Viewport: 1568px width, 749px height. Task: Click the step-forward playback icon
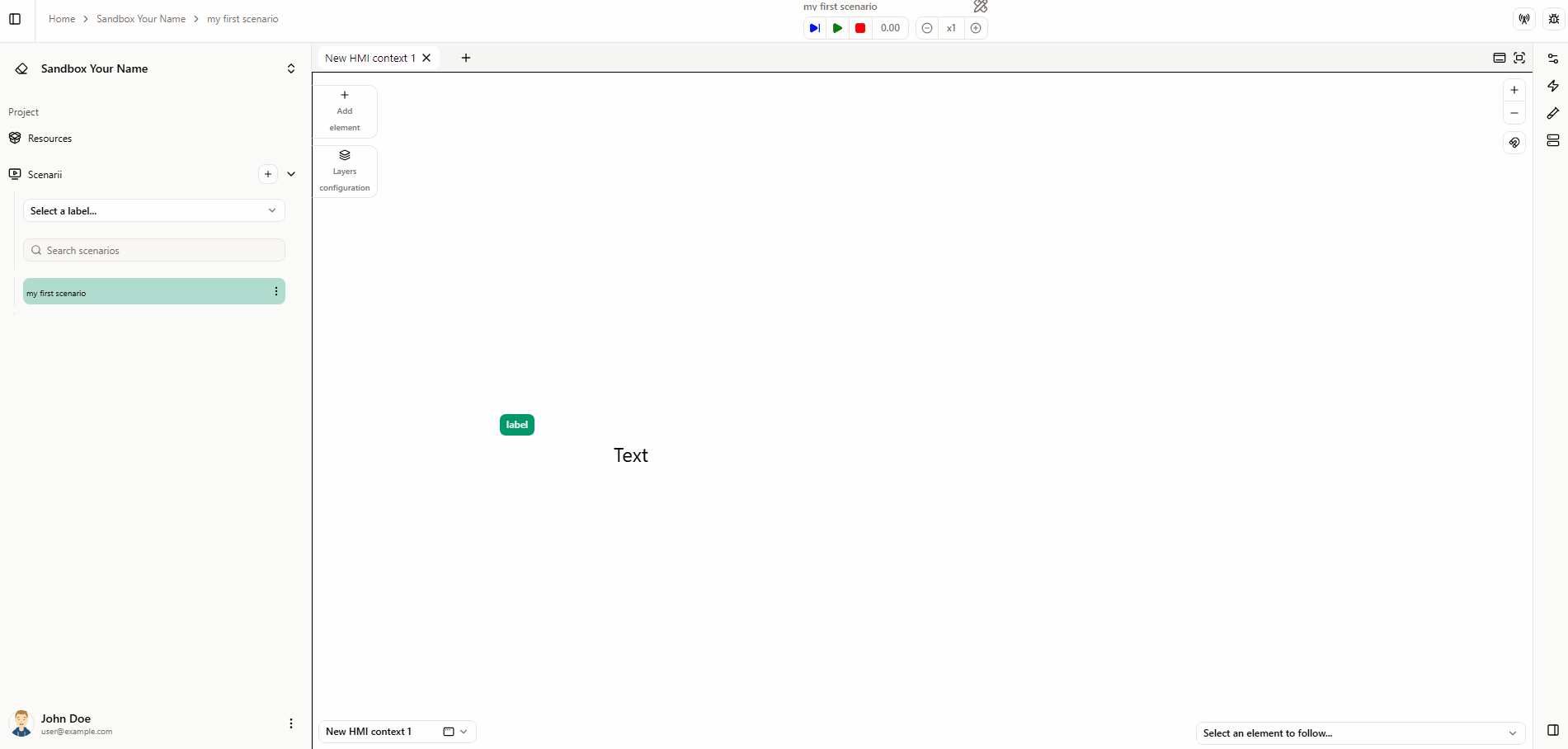click(x=814, y=28)
